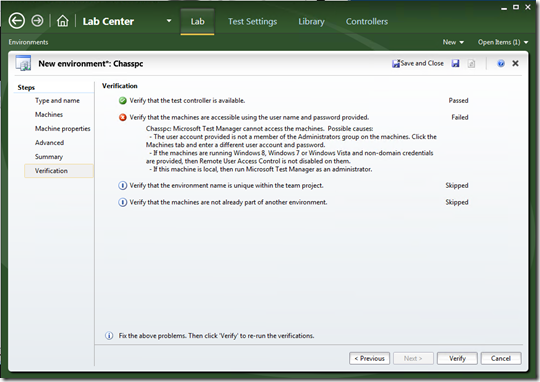The height and width of the screenshot is (382, 540).
Task: Click Skipped status for environment name check
Action: 457,186
